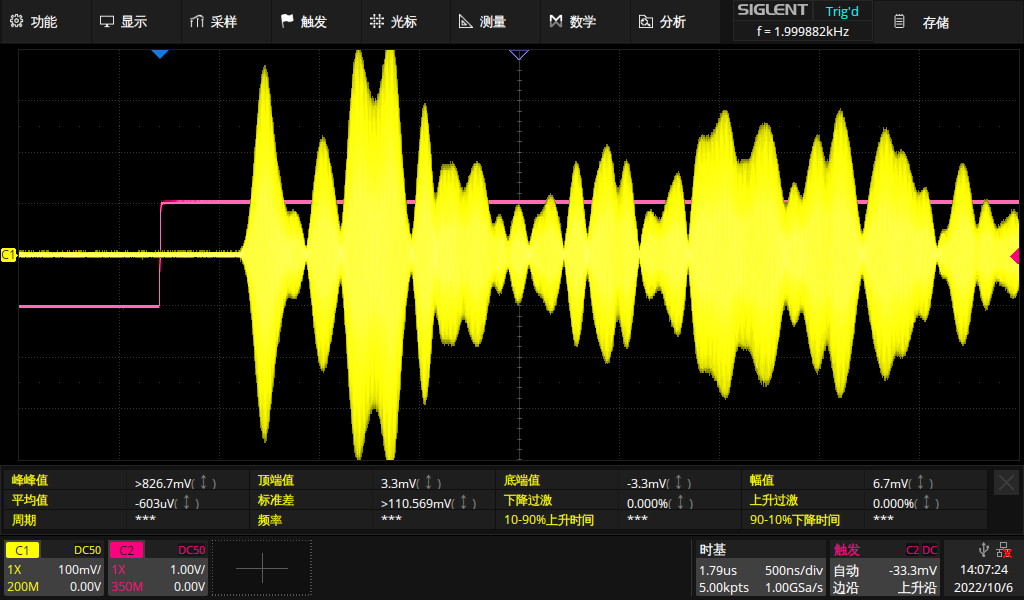Toggle the C1 channel box
Image resolution: width=1024 pixels, height=600 pixels.
[x=54, y=568]
